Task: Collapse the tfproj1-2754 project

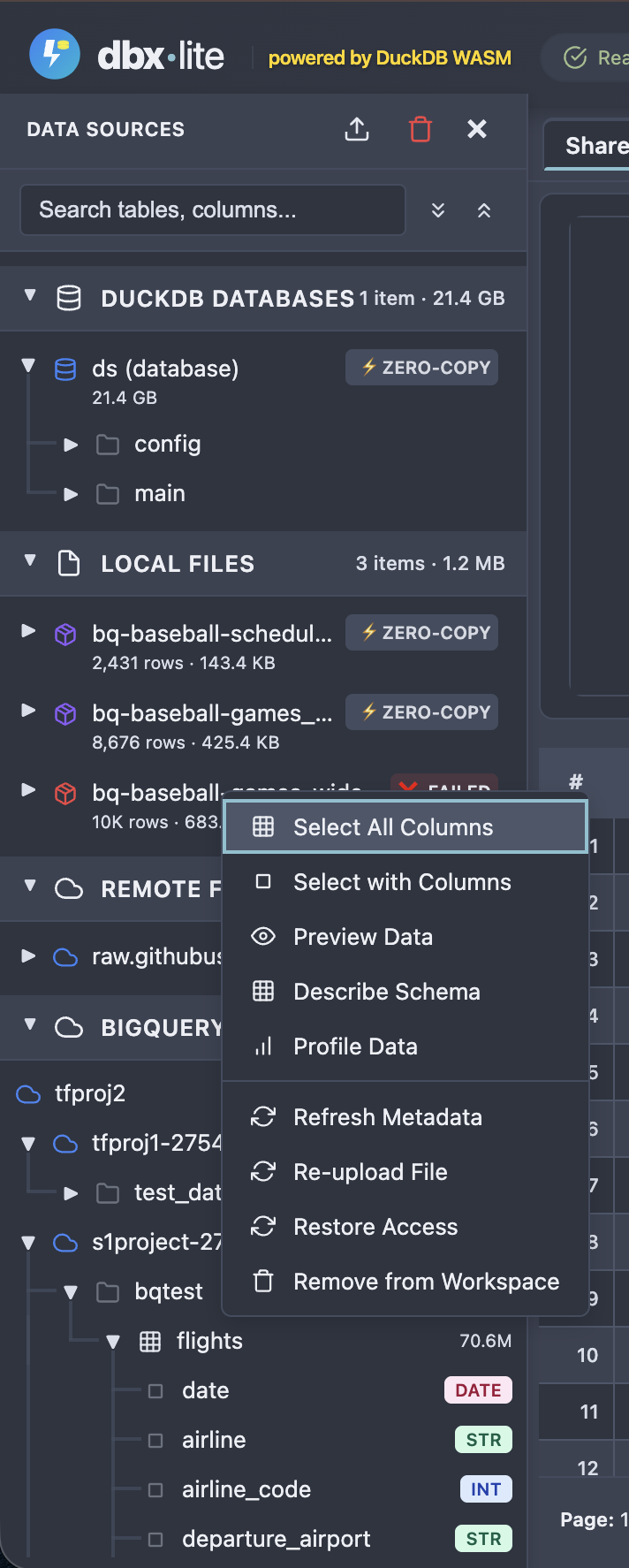Action: 28,1145
